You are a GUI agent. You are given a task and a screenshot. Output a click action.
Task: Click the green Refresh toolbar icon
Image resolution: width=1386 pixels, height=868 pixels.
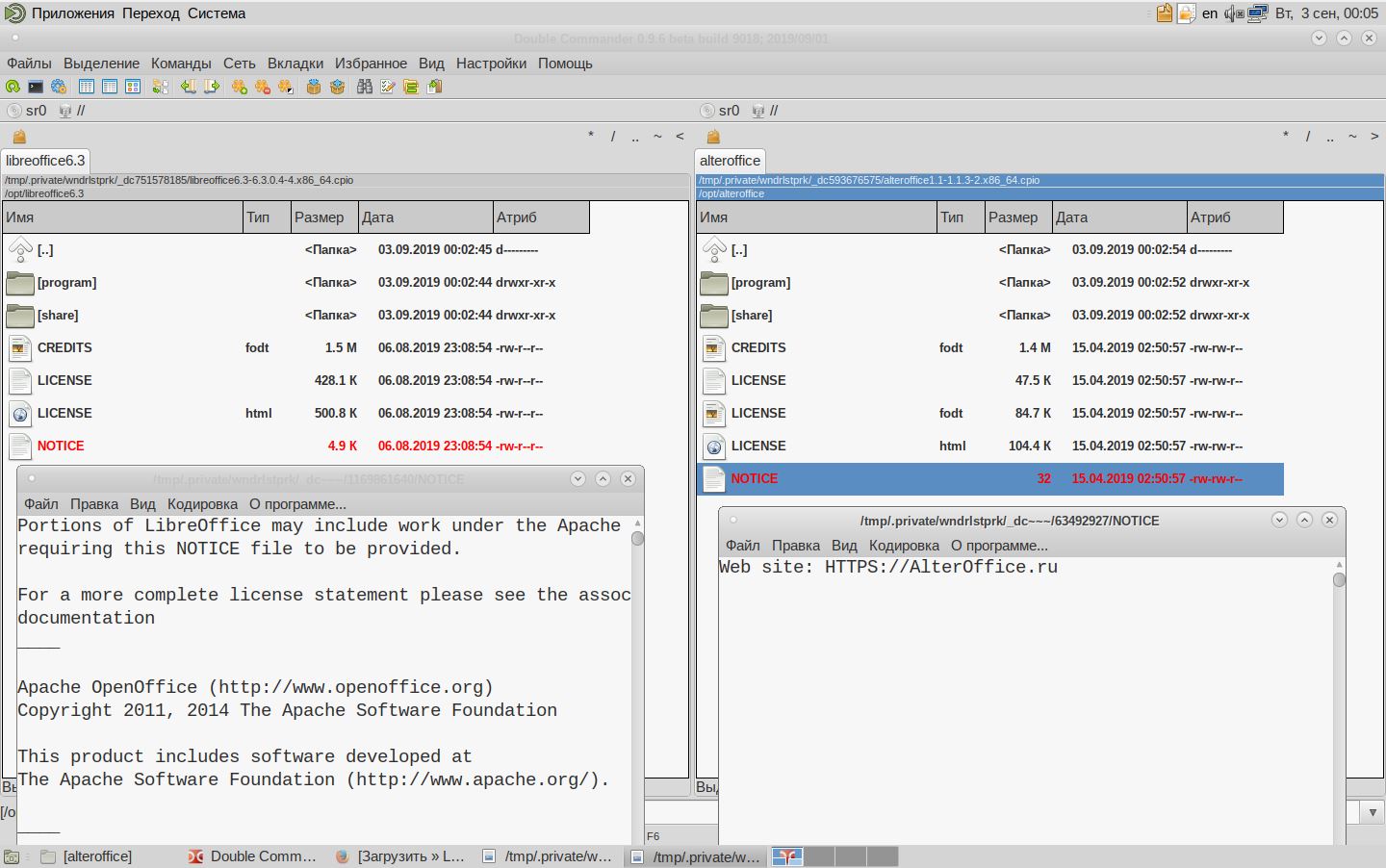click(x=13, y=87)
